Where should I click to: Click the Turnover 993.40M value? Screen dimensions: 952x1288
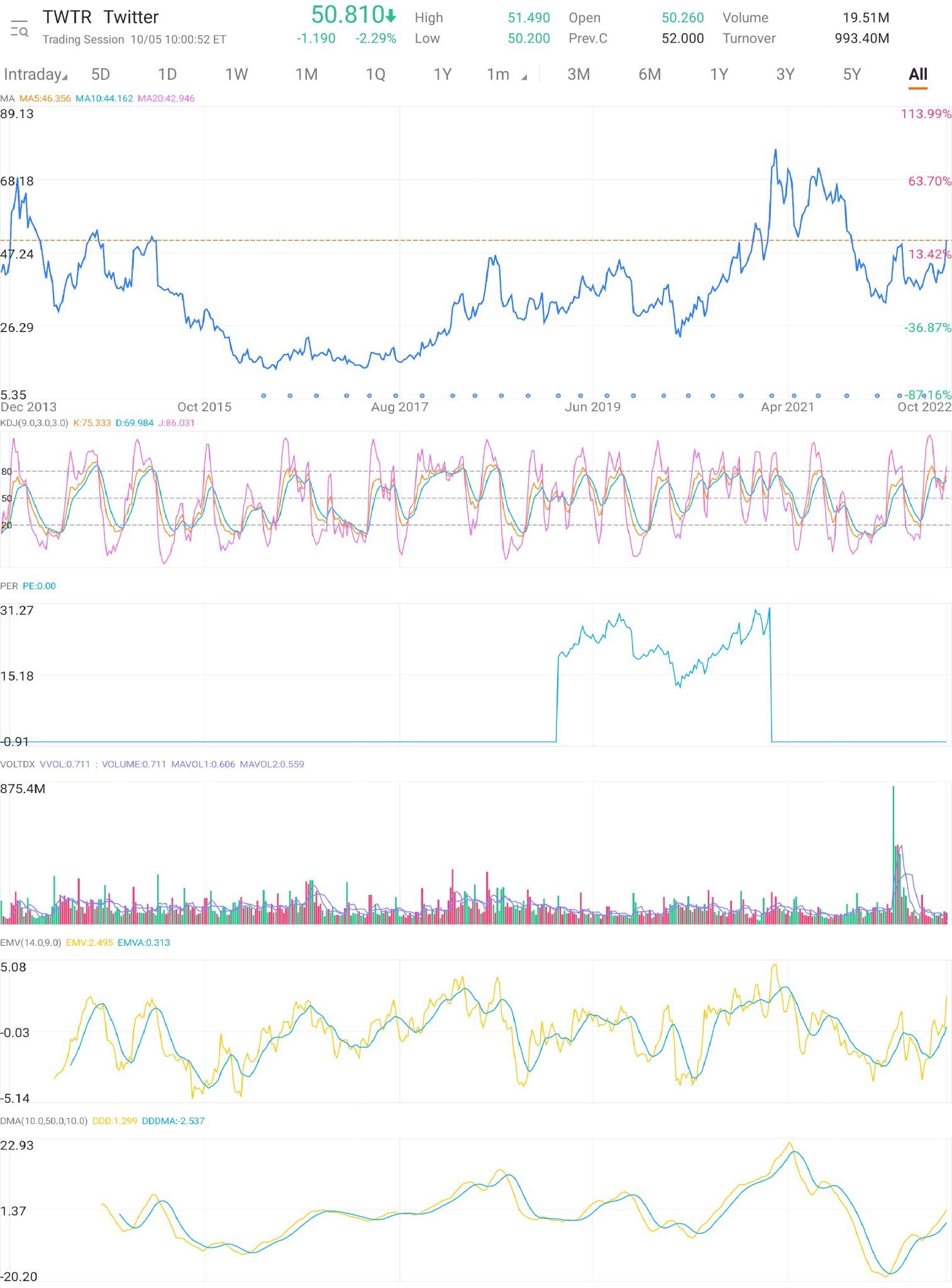861,38
